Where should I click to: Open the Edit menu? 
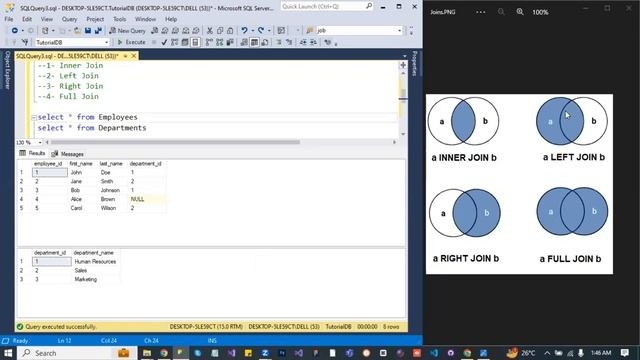(x=27, y=19)
